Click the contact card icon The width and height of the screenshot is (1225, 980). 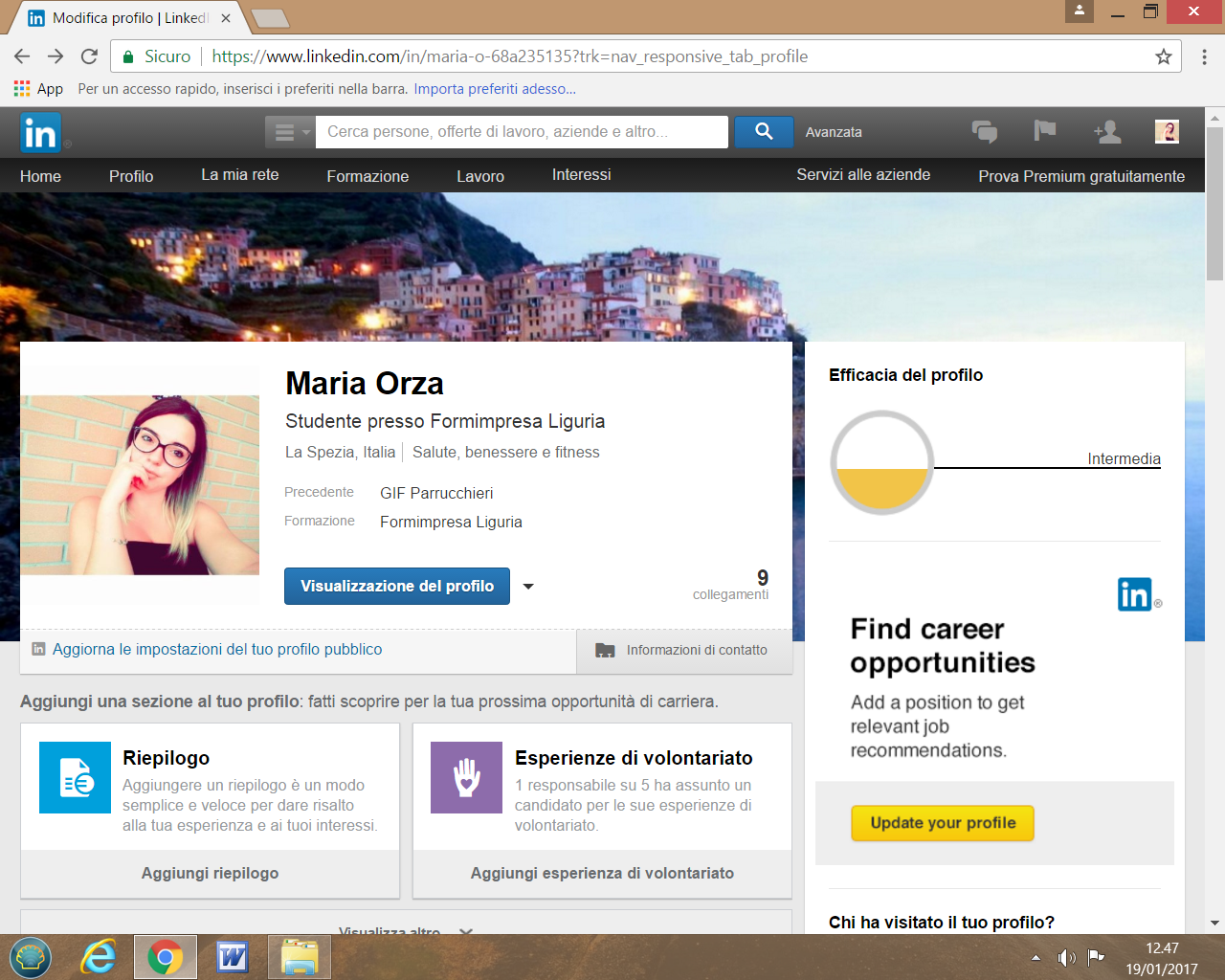tap(605, 651)
